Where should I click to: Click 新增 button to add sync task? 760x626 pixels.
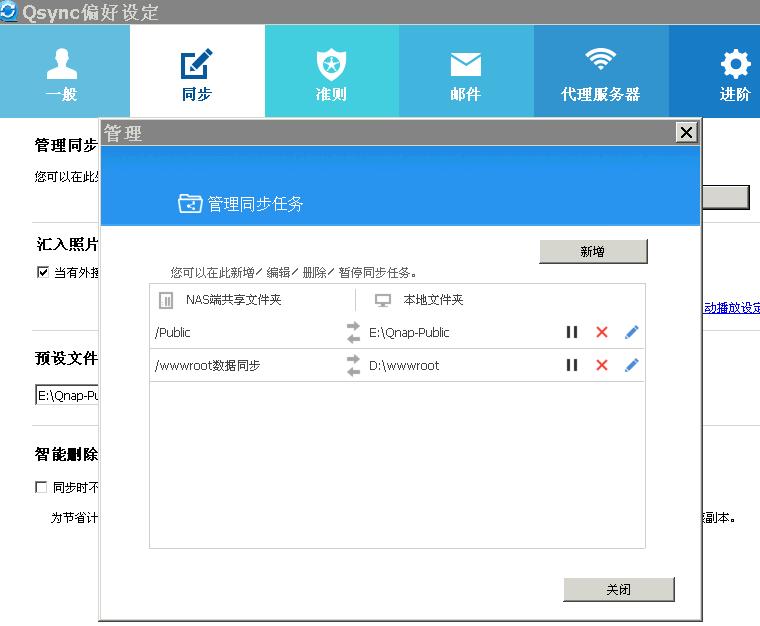coord(593,252)
